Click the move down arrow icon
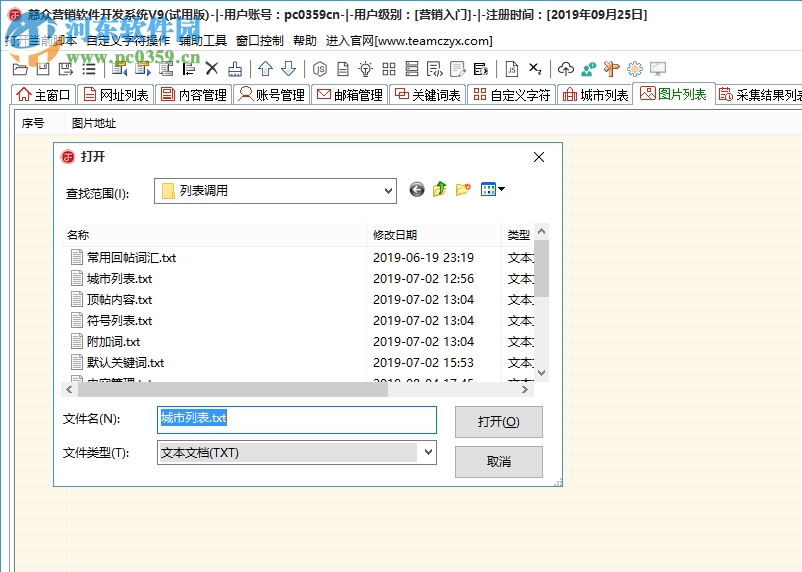The height and width of the screenshot is (572, 802). [x=289, y=69]
